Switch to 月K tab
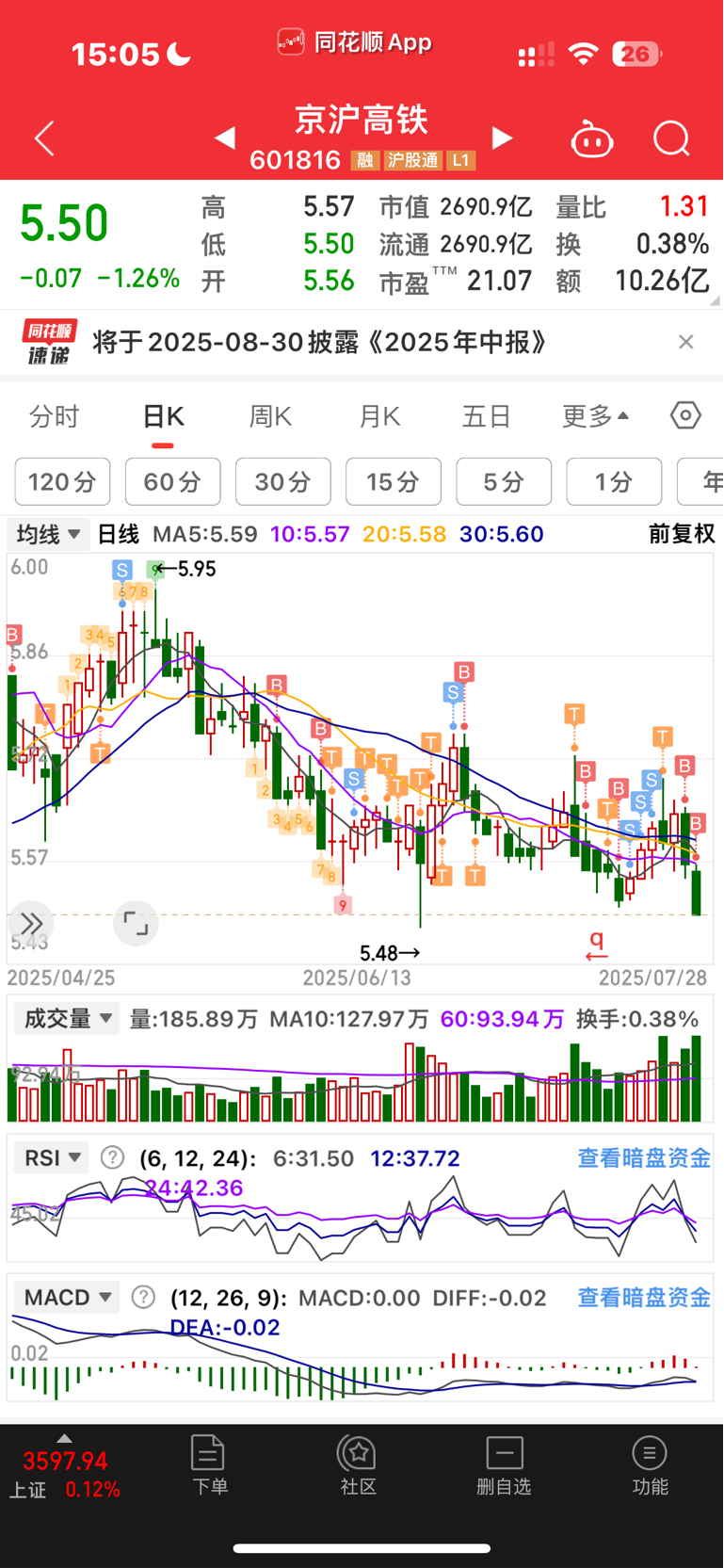The width and height of the screenshot is (724, 1568). pos(379,415)
